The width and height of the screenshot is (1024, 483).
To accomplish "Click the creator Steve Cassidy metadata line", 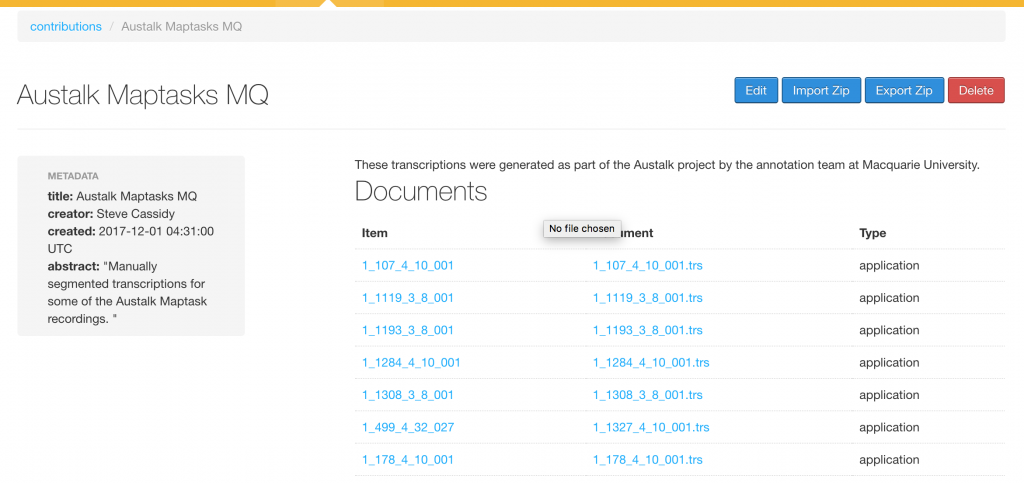I will [x=112, y=213].
